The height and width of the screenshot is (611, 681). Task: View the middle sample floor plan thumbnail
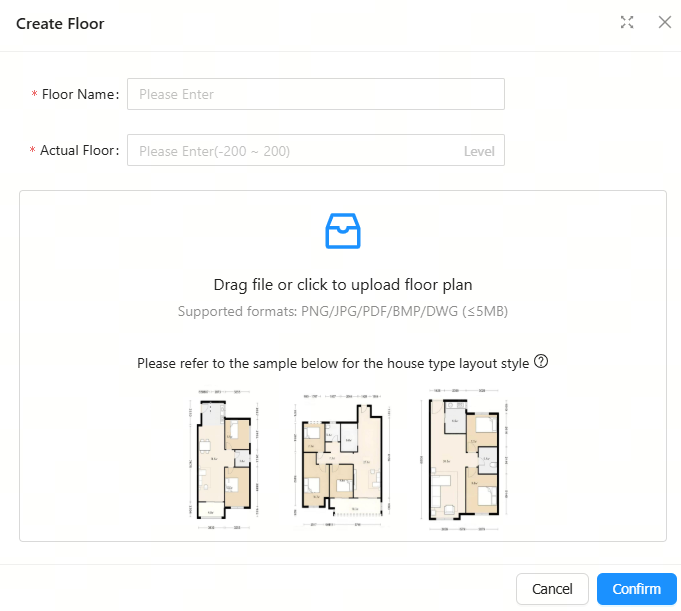pyautogui.click(x=342, y=460)
